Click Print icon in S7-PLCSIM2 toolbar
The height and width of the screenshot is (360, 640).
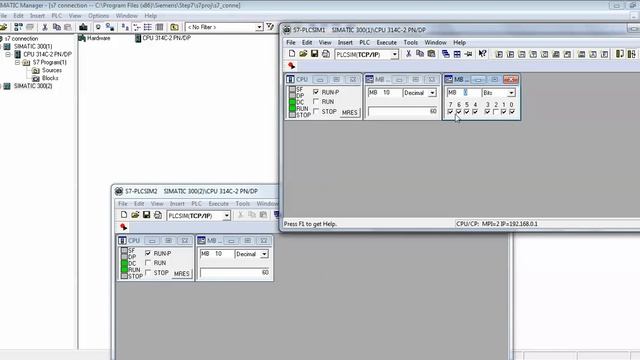[158, 215]
